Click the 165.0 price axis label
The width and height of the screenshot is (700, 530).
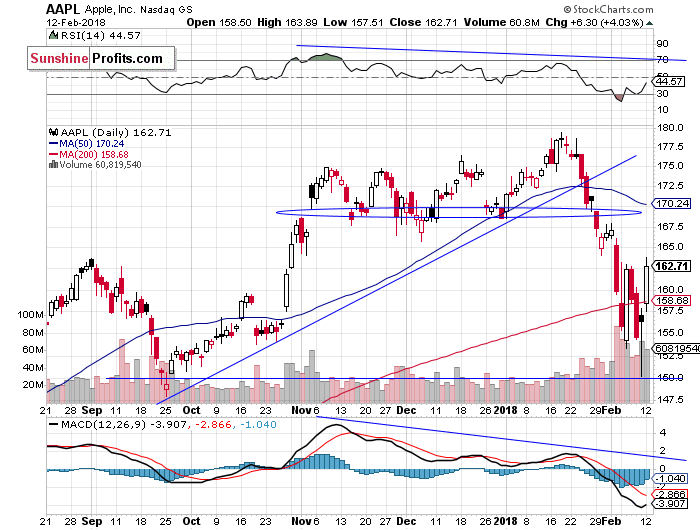click(671, 246)
